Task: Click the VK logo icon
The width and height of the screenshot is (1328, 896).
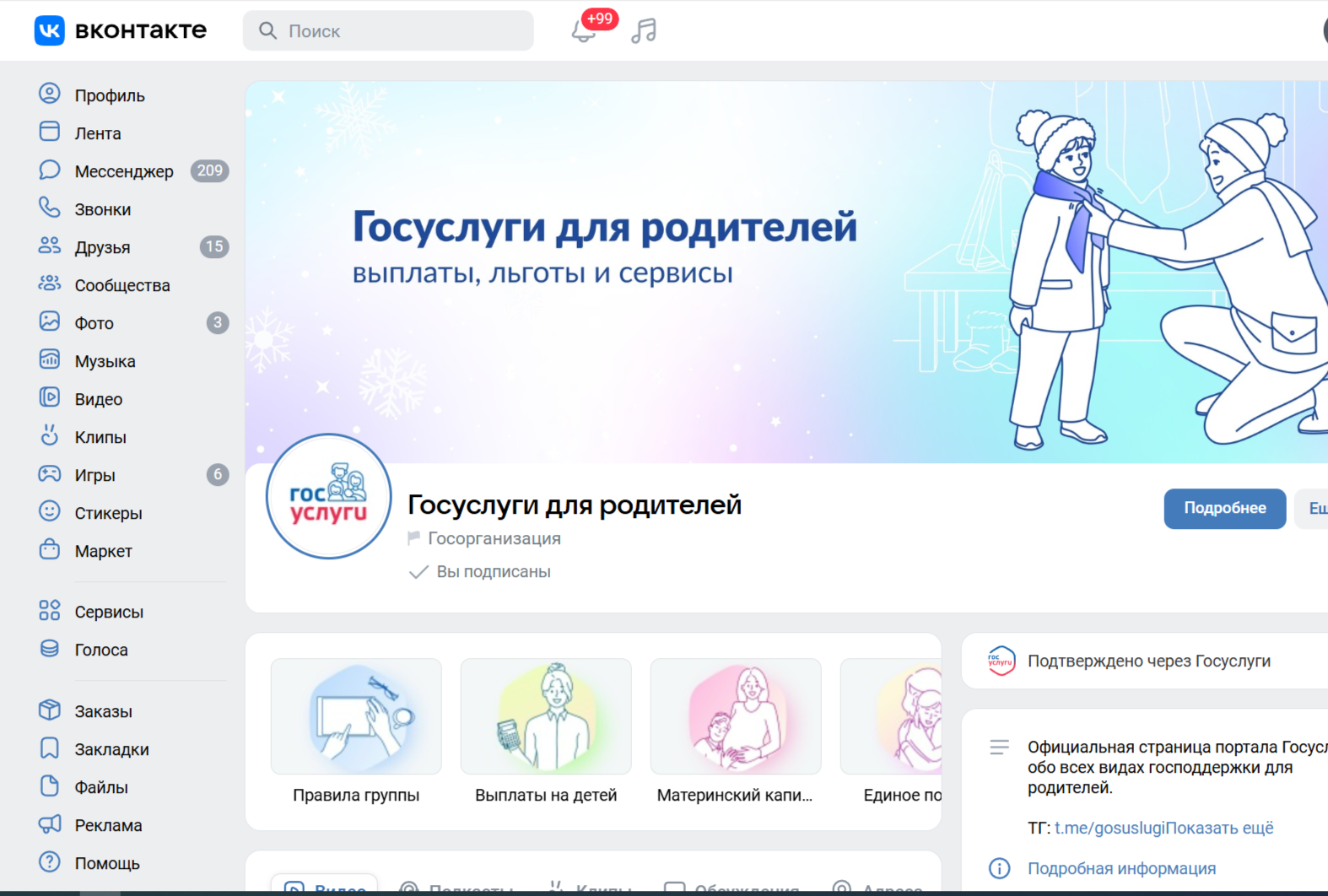Action: [x=50, y=30]
